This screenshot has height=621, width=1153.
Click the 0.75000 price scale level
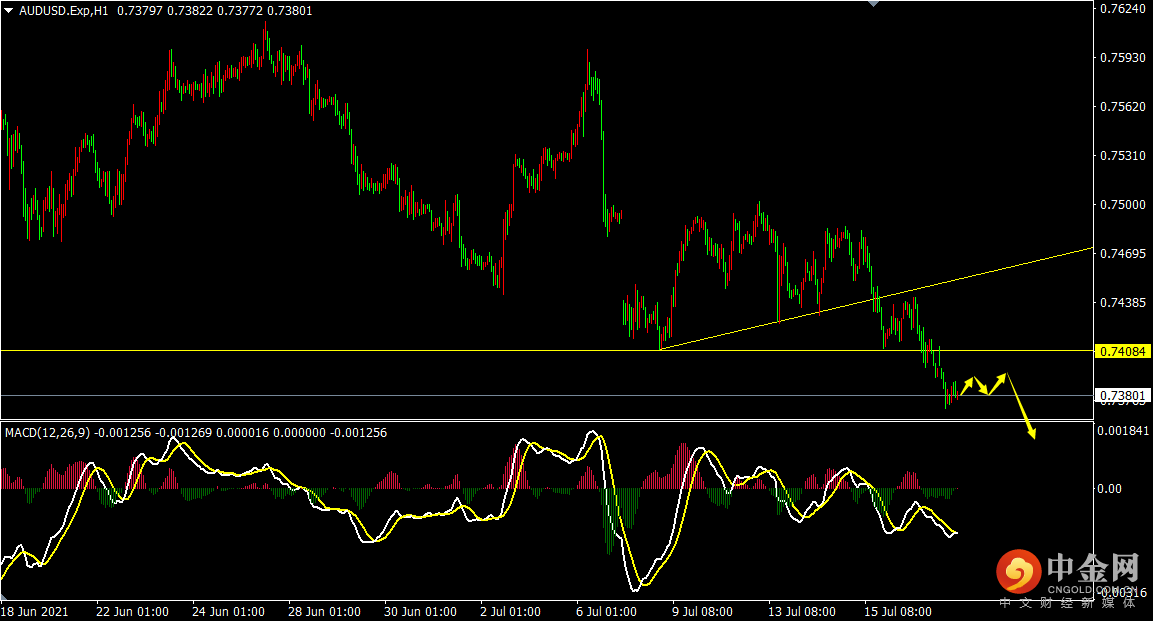[1122, 205]
